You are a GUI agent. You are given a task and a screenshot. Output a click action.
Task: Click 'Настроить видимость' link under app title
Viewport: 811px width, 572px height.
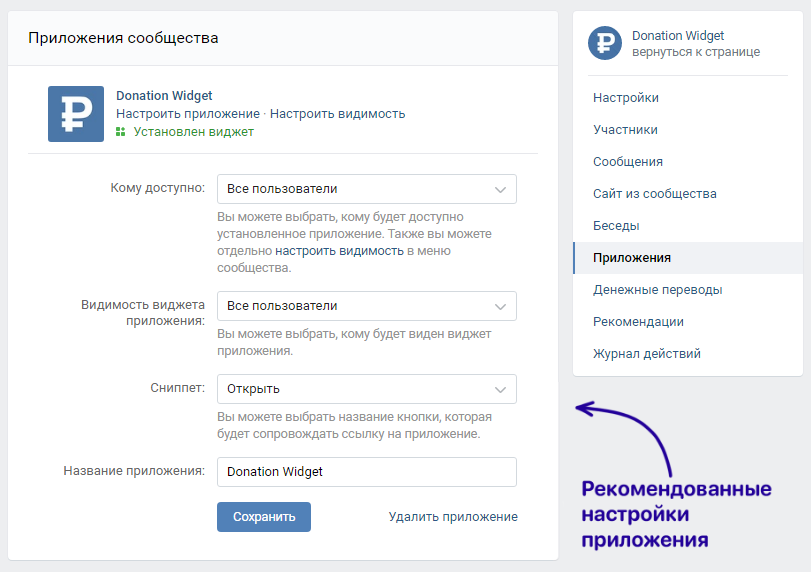coord(338,114)
